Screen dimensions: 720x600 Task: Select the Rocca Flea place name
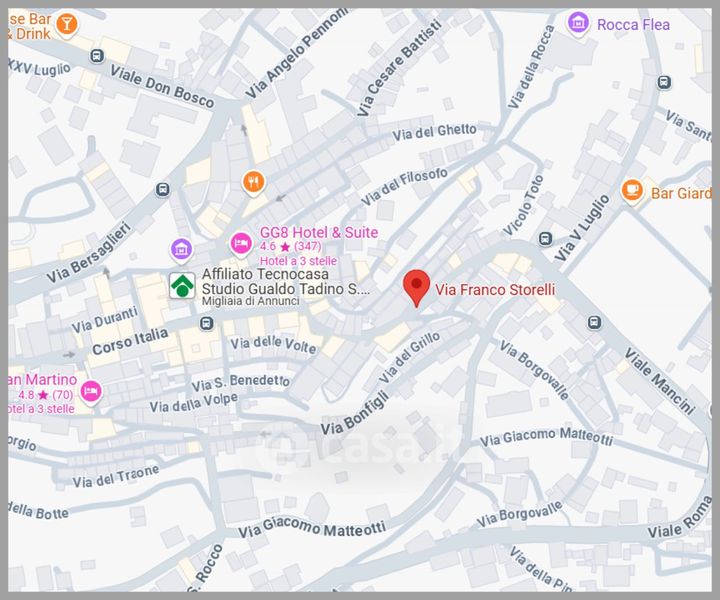coord(633,24)
